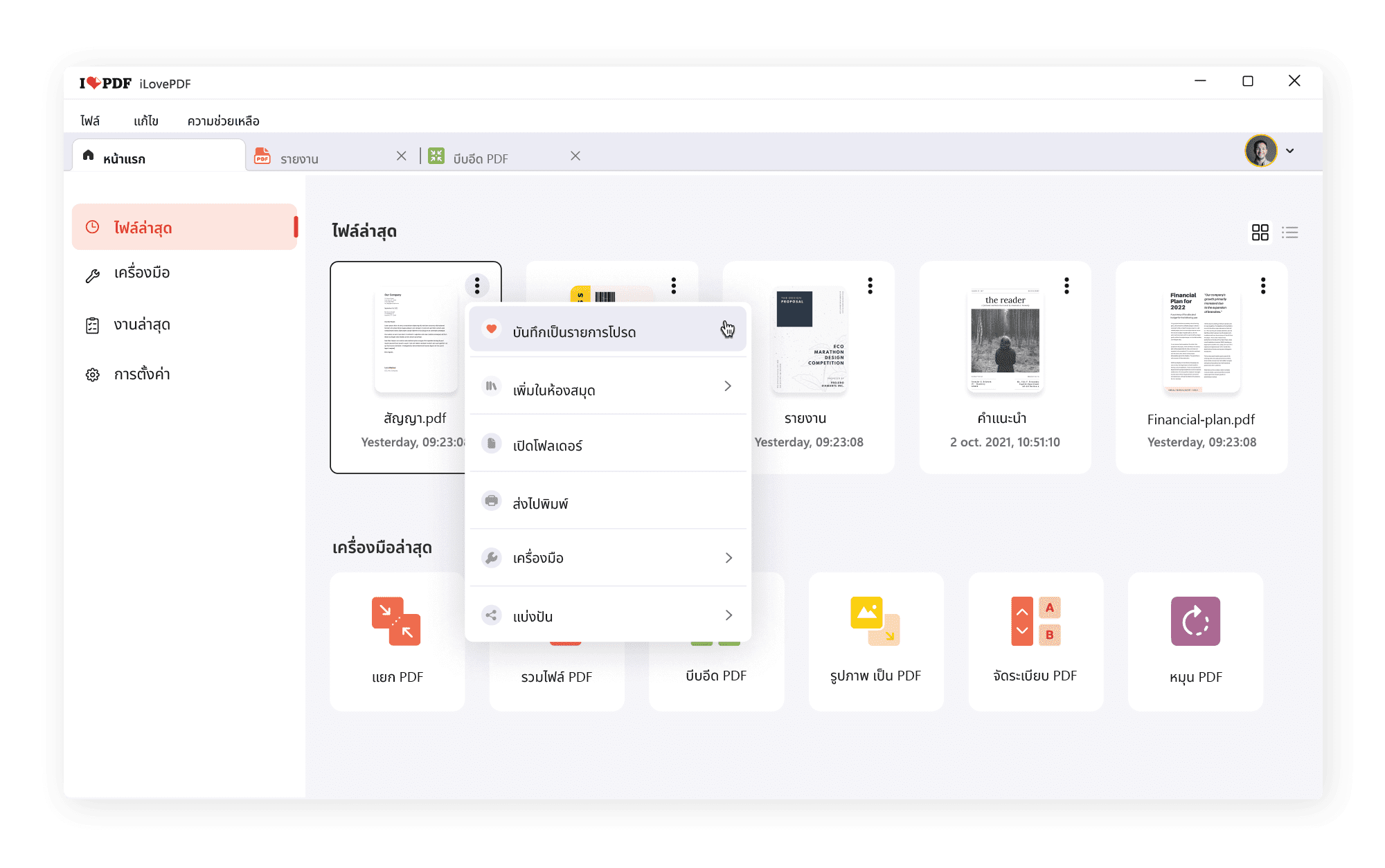Viewport: 1385px width, 868px height.
Task: Open the จัดระเบียบ PDF tool
Action: [x=1035, y=642]
